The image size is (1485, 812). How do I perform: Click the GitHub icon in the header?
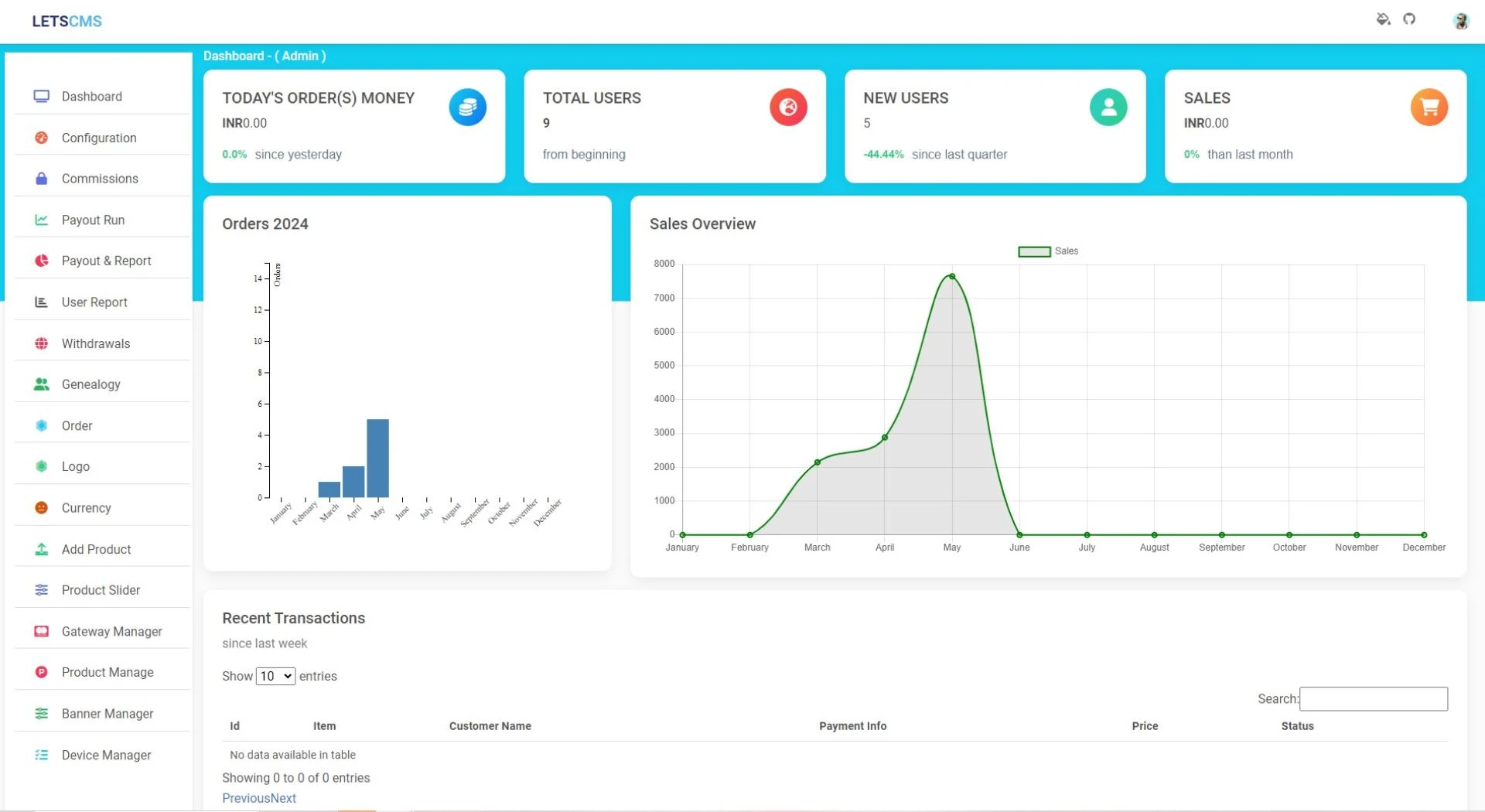click(x=1409, y=19)
